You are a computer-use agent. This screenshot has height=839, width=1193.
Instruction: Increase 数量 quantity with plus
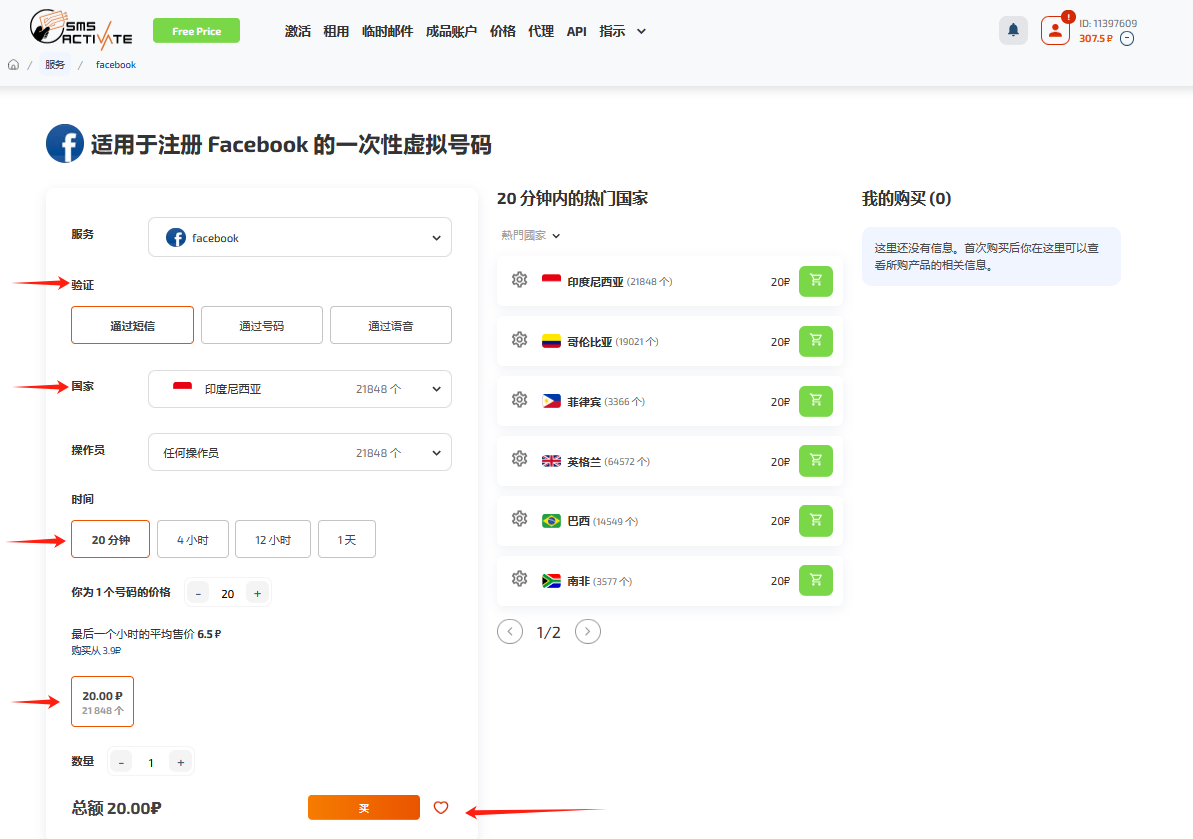[x=180, y=762]
